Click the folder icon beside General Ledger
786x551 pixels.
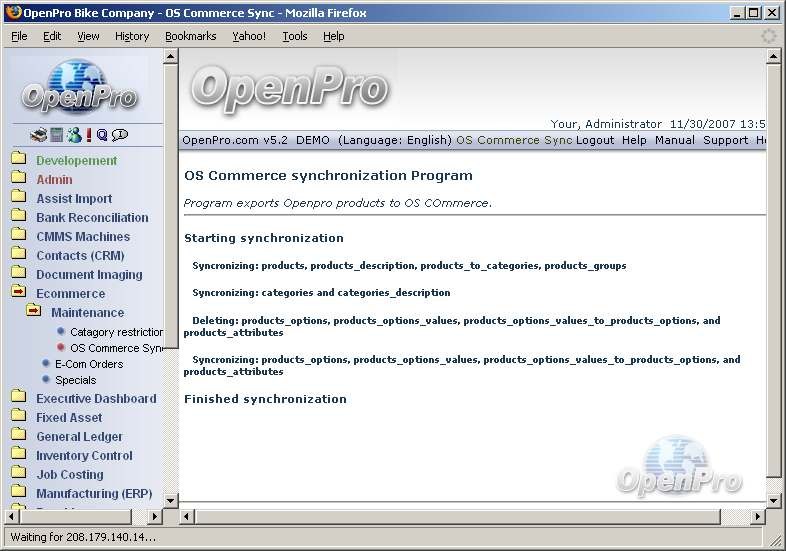pyautogui.click(x=18, y=436)
